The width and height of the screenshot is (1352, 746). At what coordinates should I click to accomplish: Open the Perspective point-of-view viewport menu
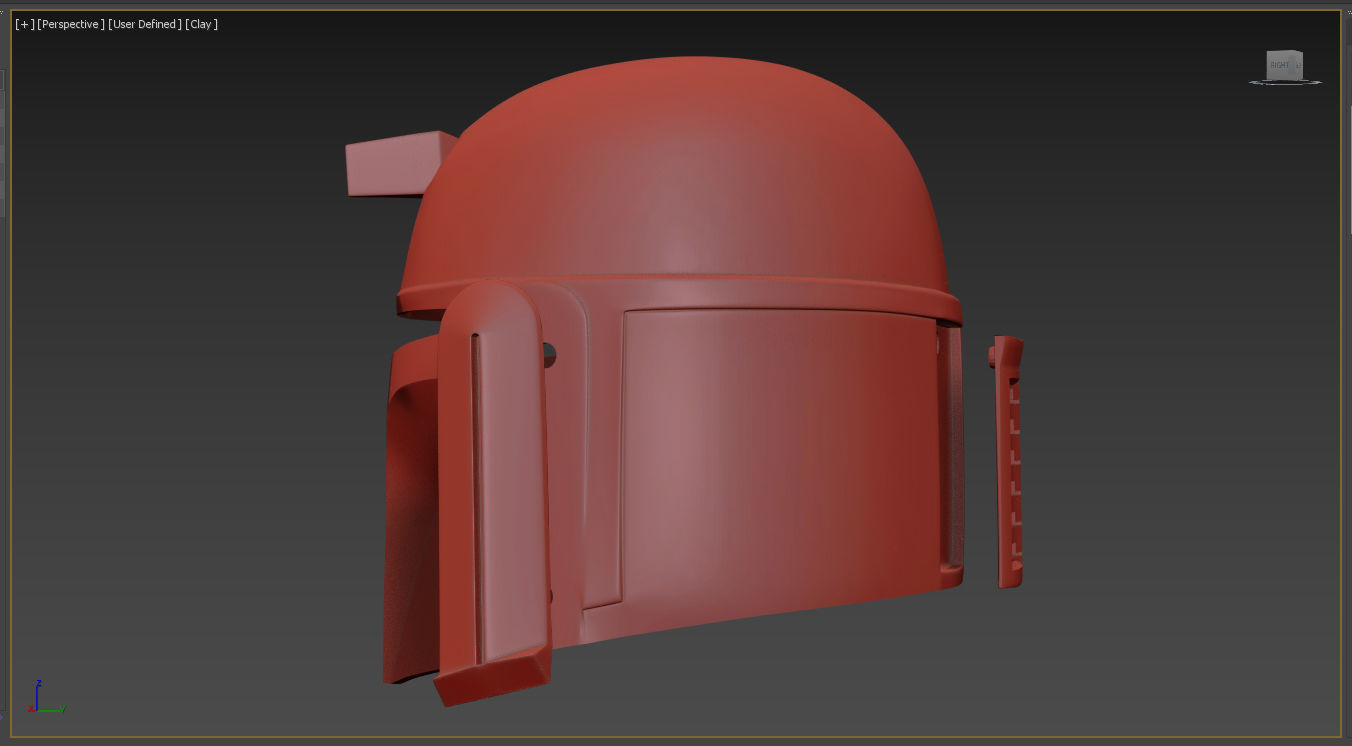click(x=71, y=24)
